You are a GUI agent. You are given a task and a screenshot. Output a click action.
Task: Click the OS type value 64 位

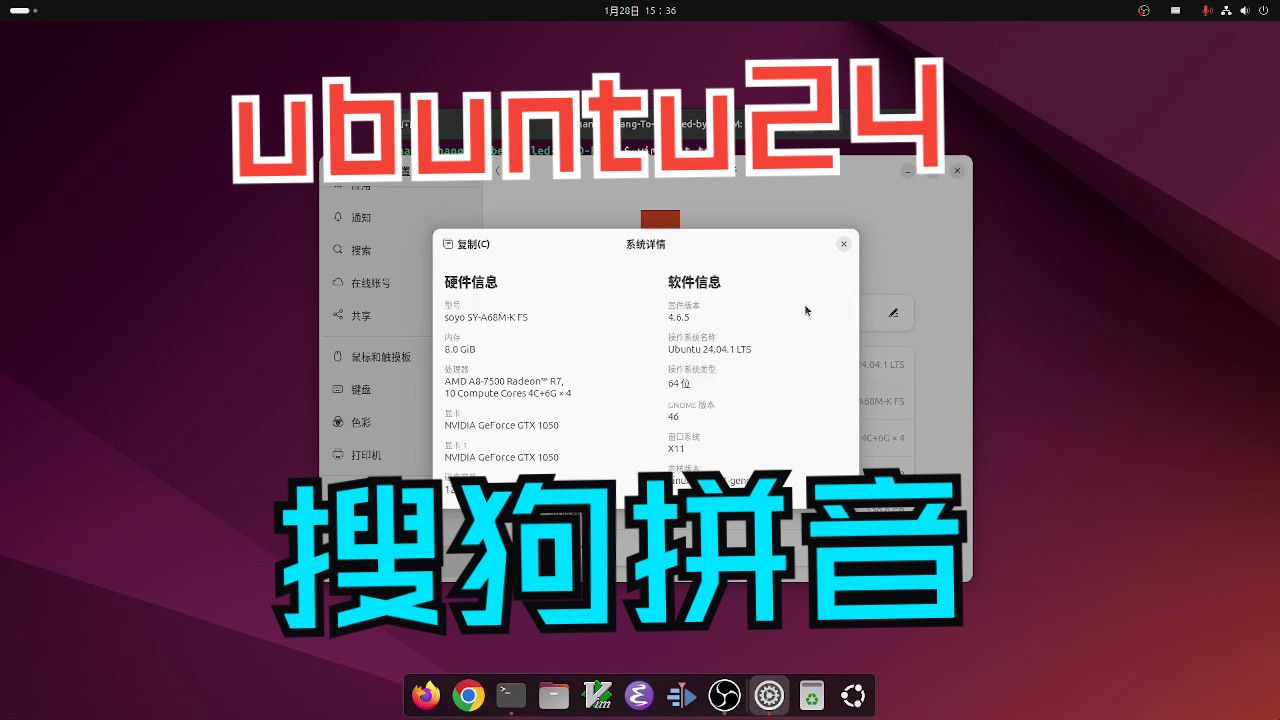coord(679,383)
